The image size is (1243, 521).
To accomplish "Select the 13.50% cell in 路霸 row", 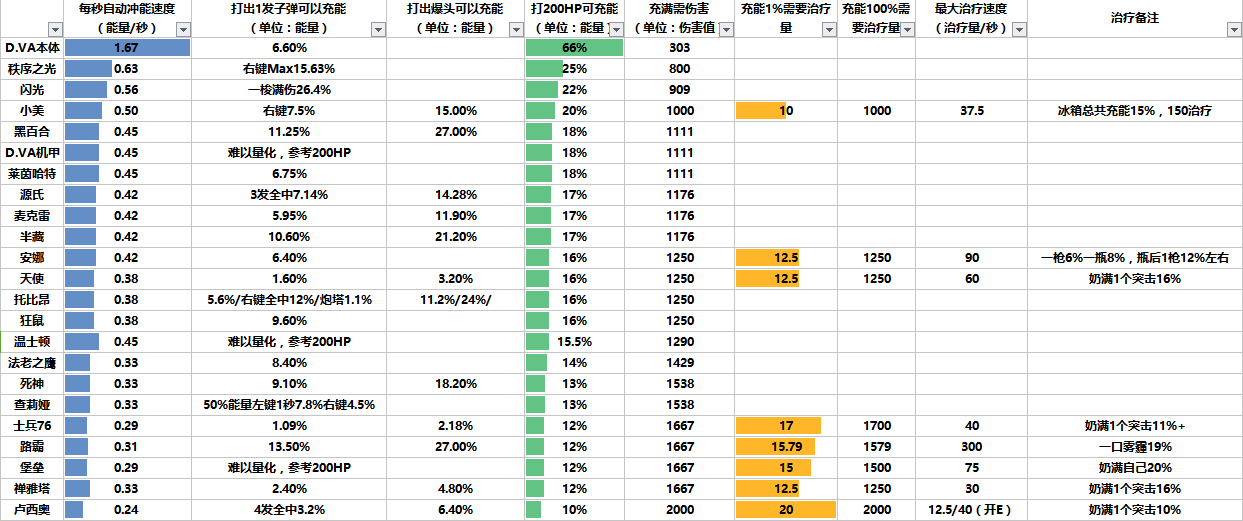I will point(289,447).
